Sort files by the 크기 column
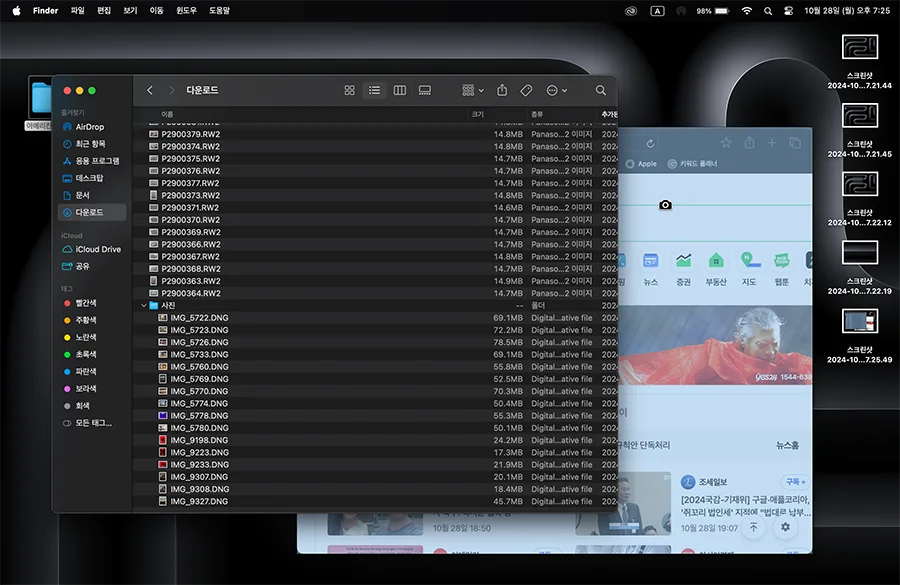900x585 pixels. point(478,114)
